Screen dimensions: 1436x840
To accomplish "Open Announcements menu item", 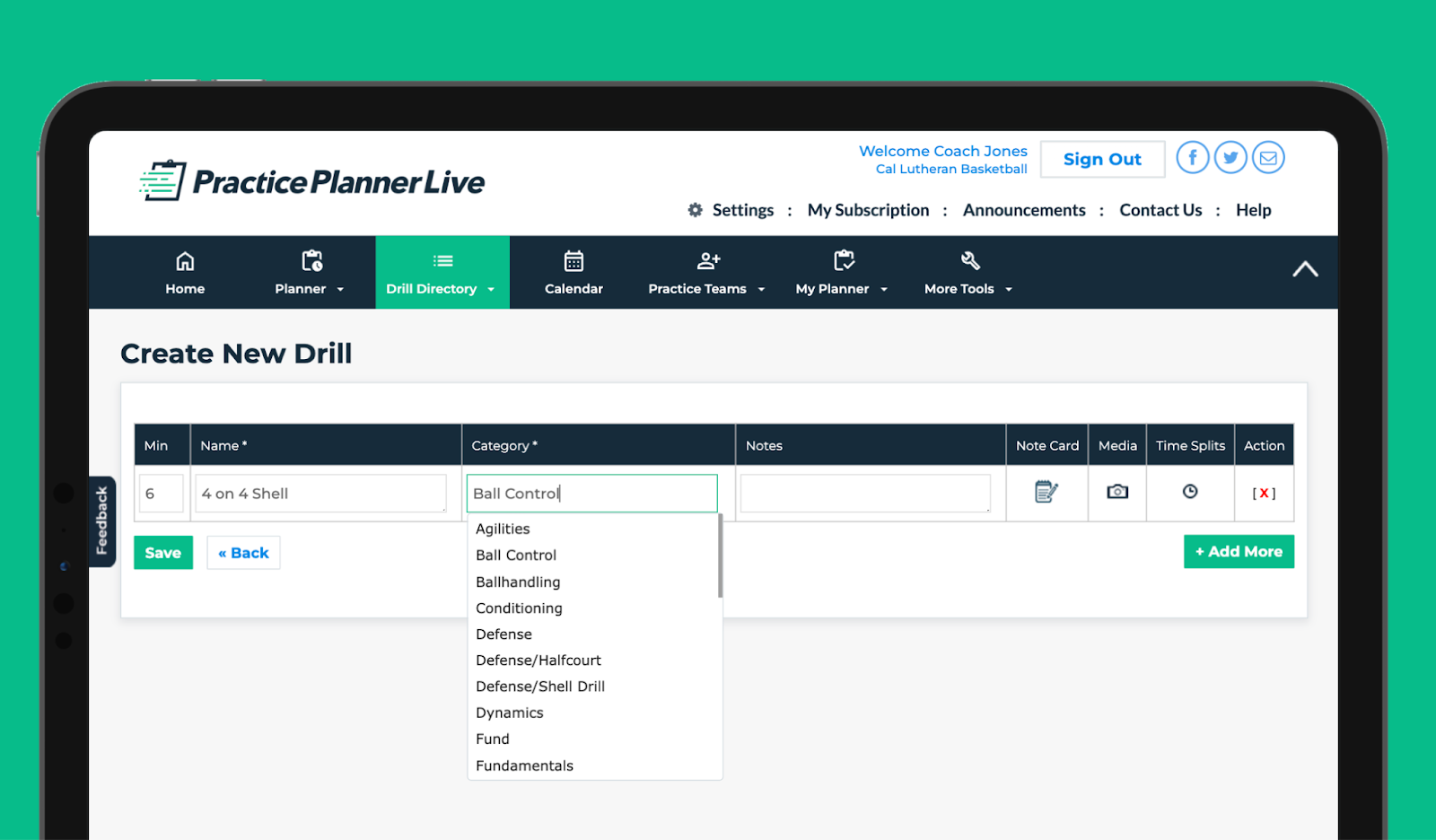I will click(x=1024, y=210).
